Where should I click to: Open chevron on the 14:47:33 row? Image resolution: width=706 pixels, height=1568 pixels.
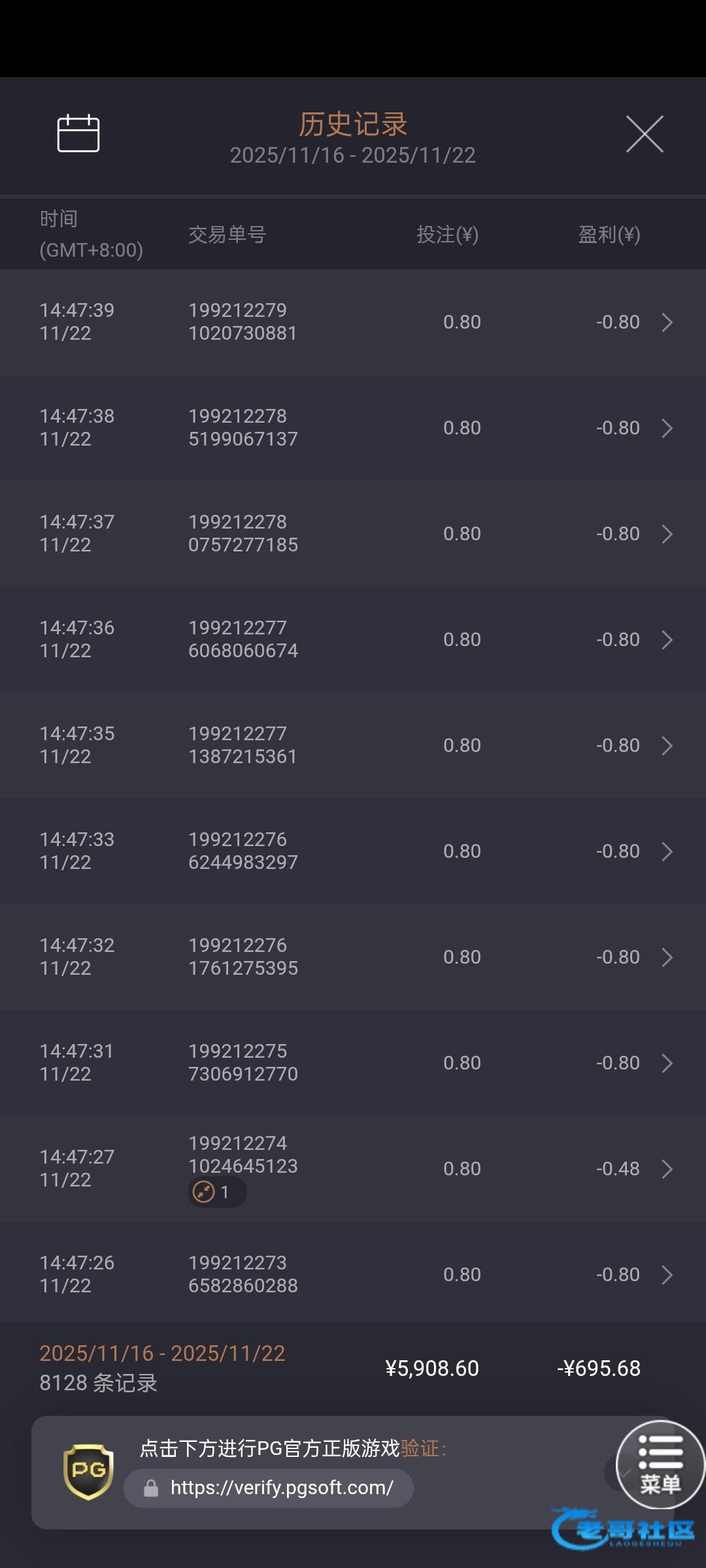coord(667,851)
